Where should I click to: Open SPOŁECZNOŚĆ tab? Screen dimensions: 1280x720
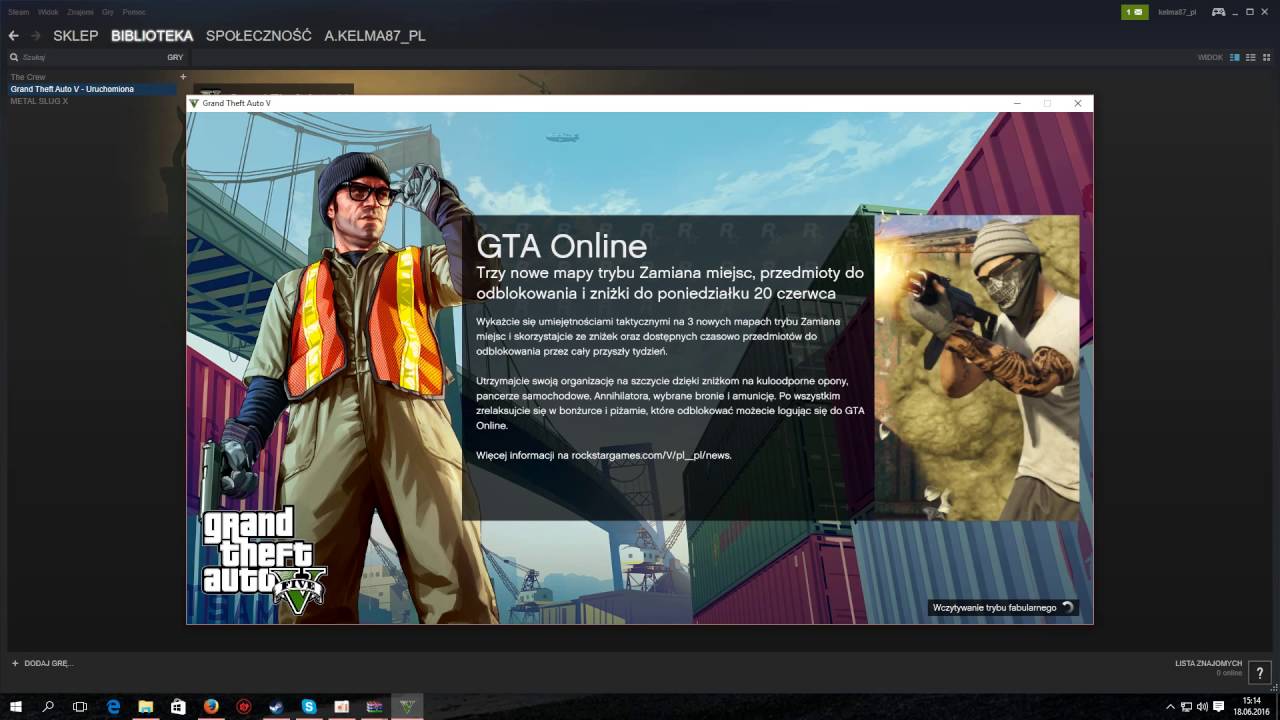259,36
